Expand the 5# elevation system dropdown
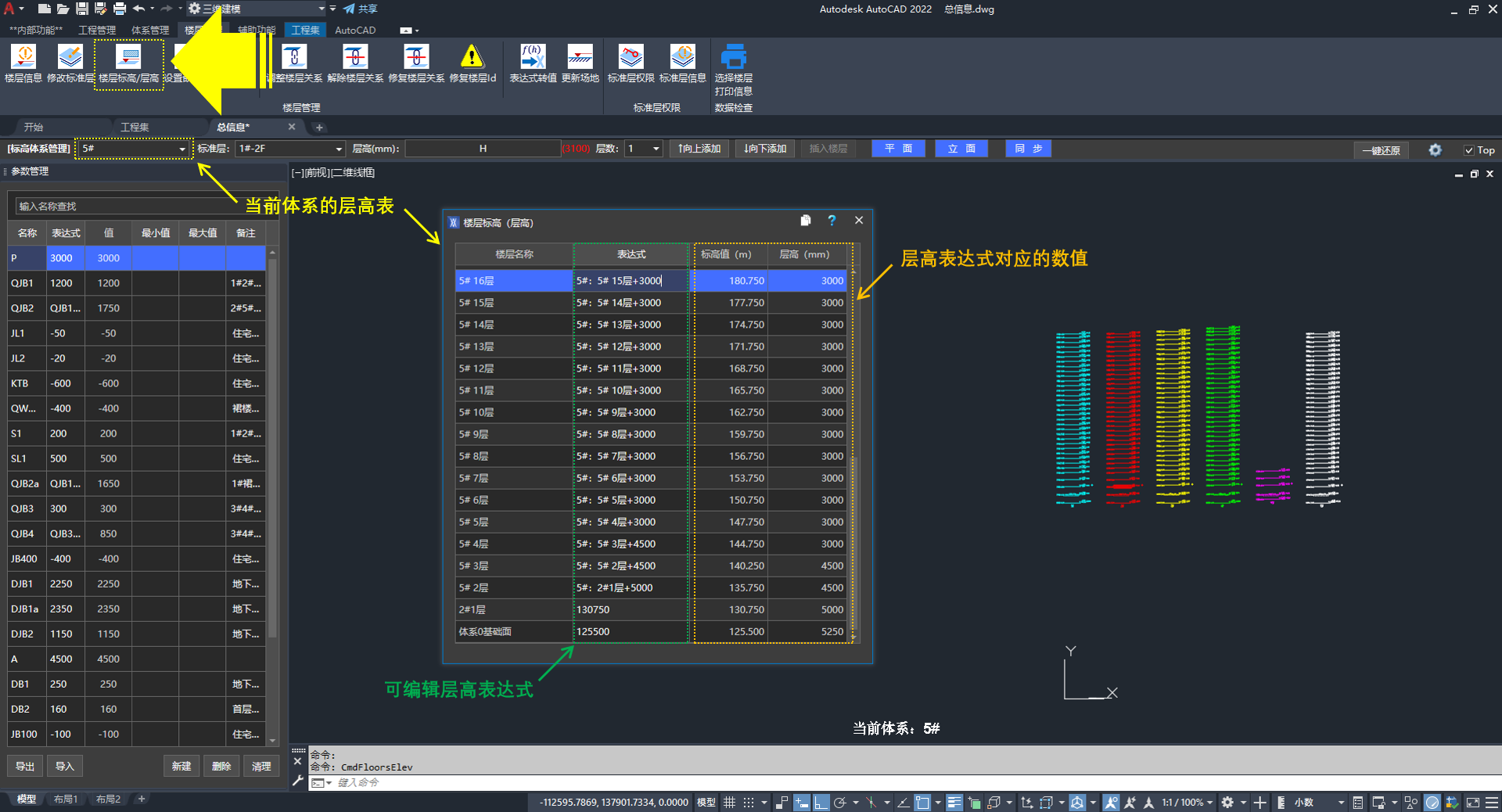Image resolution: width=1502 pixels, height=812 pixels. point(182,149)
